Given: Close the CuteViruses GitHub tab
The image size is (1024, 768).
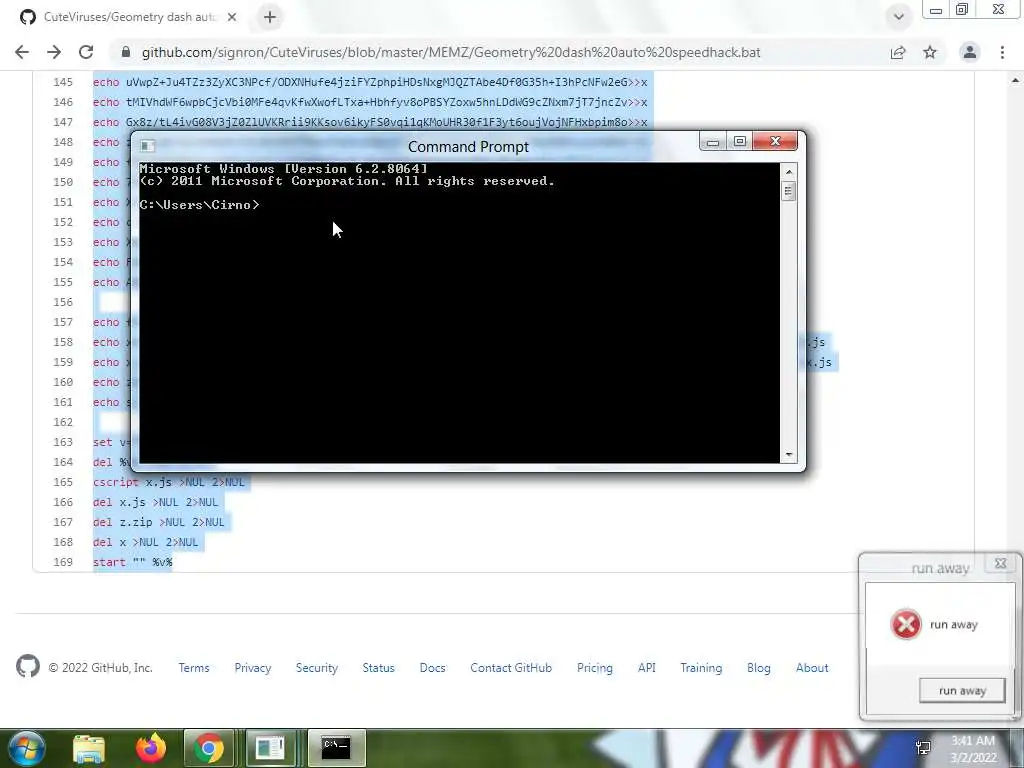Looking at the screenshot, I should [x=232, y=17].
